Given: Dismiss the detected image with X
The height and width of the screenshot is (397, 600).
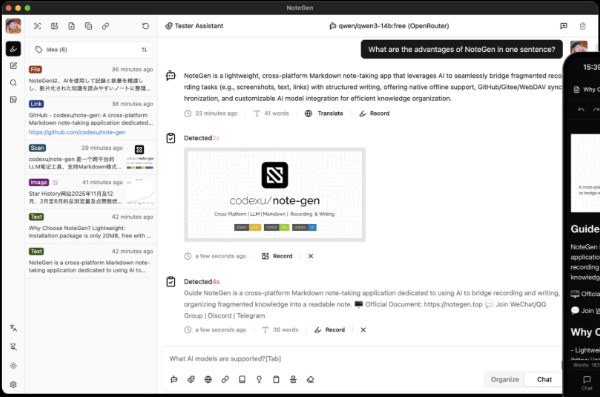Looking at the screenshot, I should pos(311,256).
